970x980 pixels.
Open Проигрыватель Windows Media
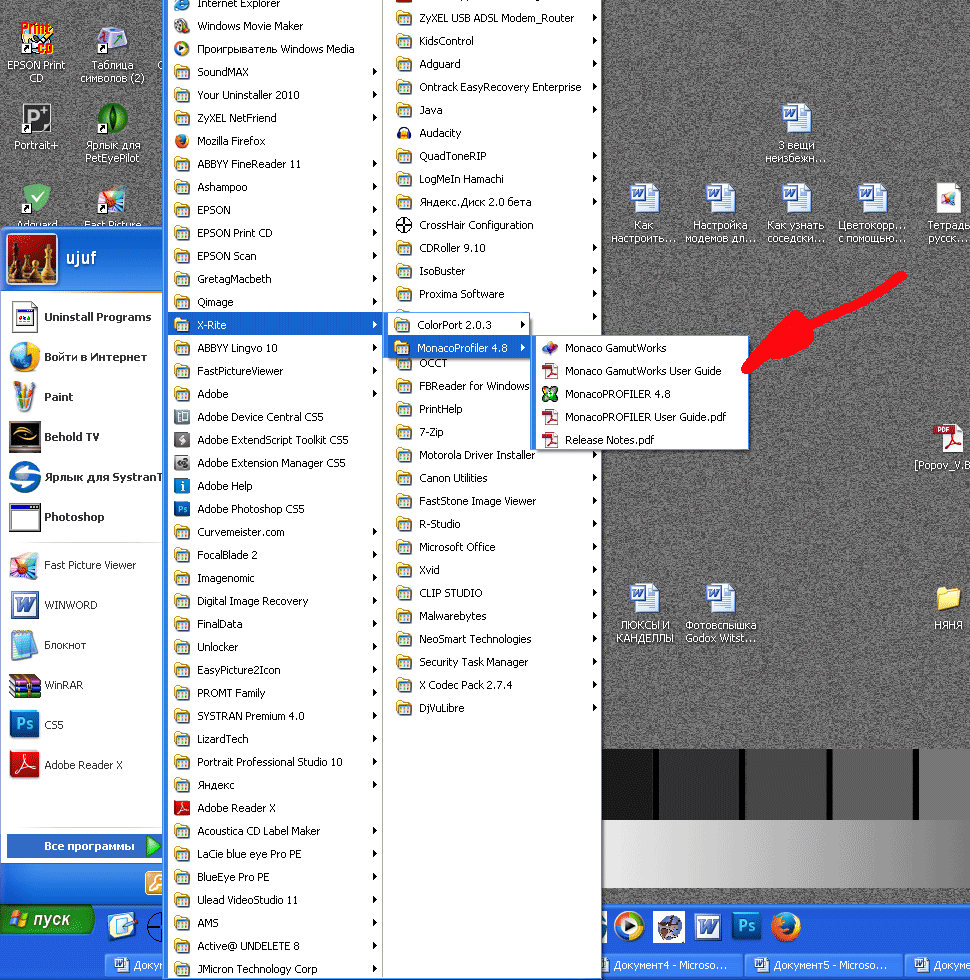(x=275, y=49)
